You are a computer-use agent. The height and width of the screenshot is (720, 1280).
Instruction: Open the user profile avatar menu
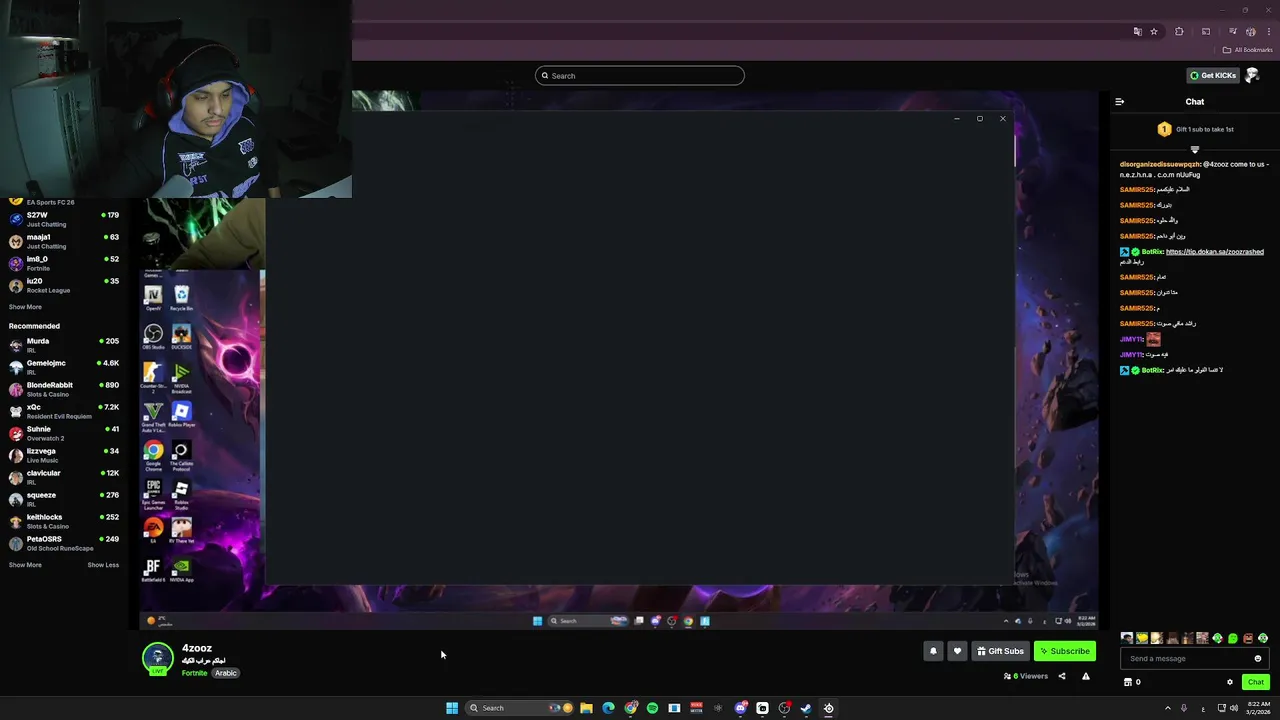tap(1253, 75)
